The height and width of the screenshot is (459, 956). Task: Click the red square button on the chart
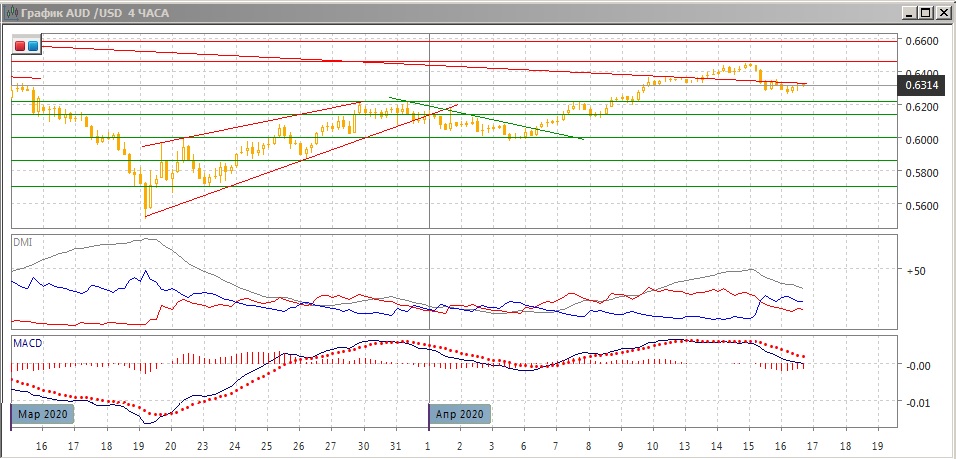point(21,46)
